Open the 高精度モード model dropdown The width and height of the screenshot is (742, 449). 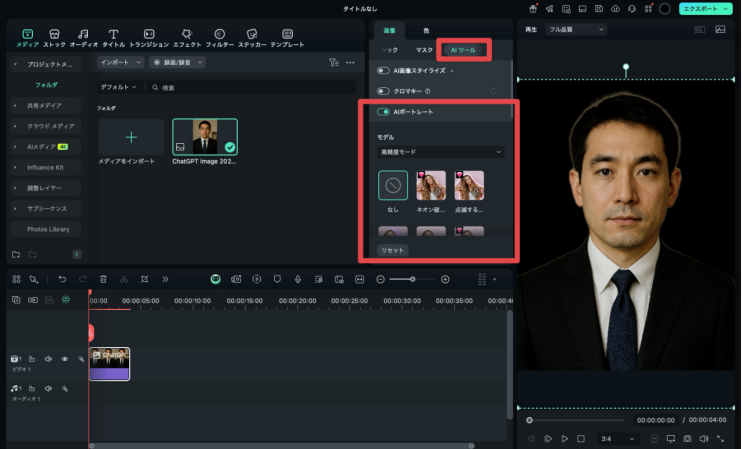440,152
